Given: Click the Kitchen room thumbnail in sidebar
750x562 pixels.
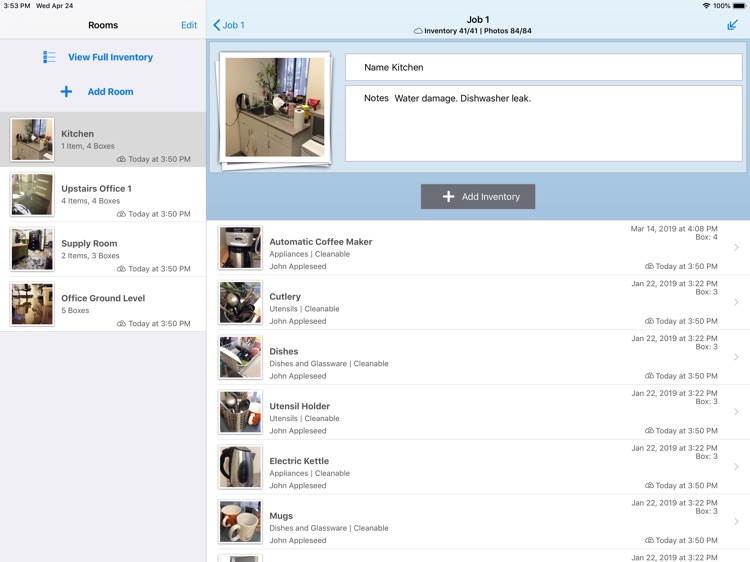Looking at the screenshot, I should click(32, 140).
